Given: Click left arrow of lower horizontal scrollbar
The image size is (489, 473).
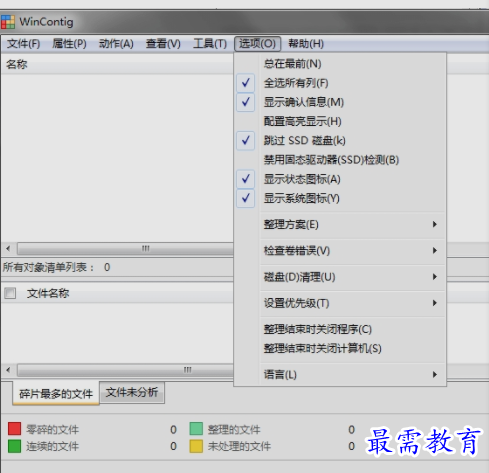Looking at the screenshot, I should (x=8, y=370).
